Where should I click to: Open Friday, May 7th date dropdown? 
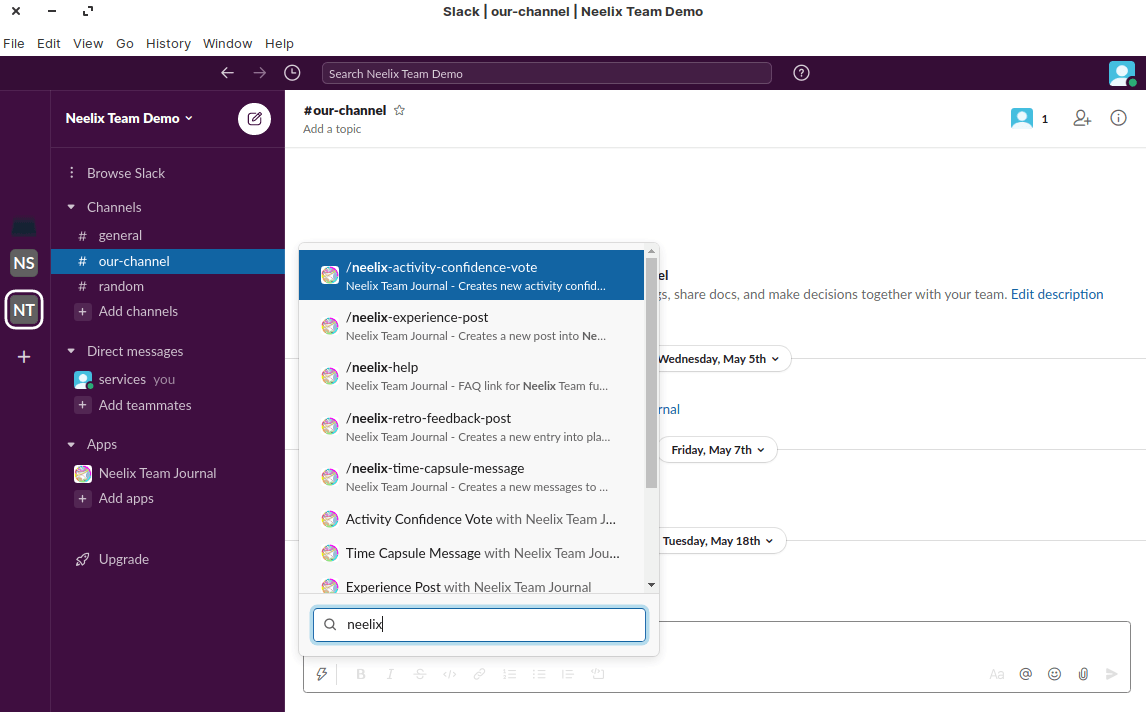(718, 450)
